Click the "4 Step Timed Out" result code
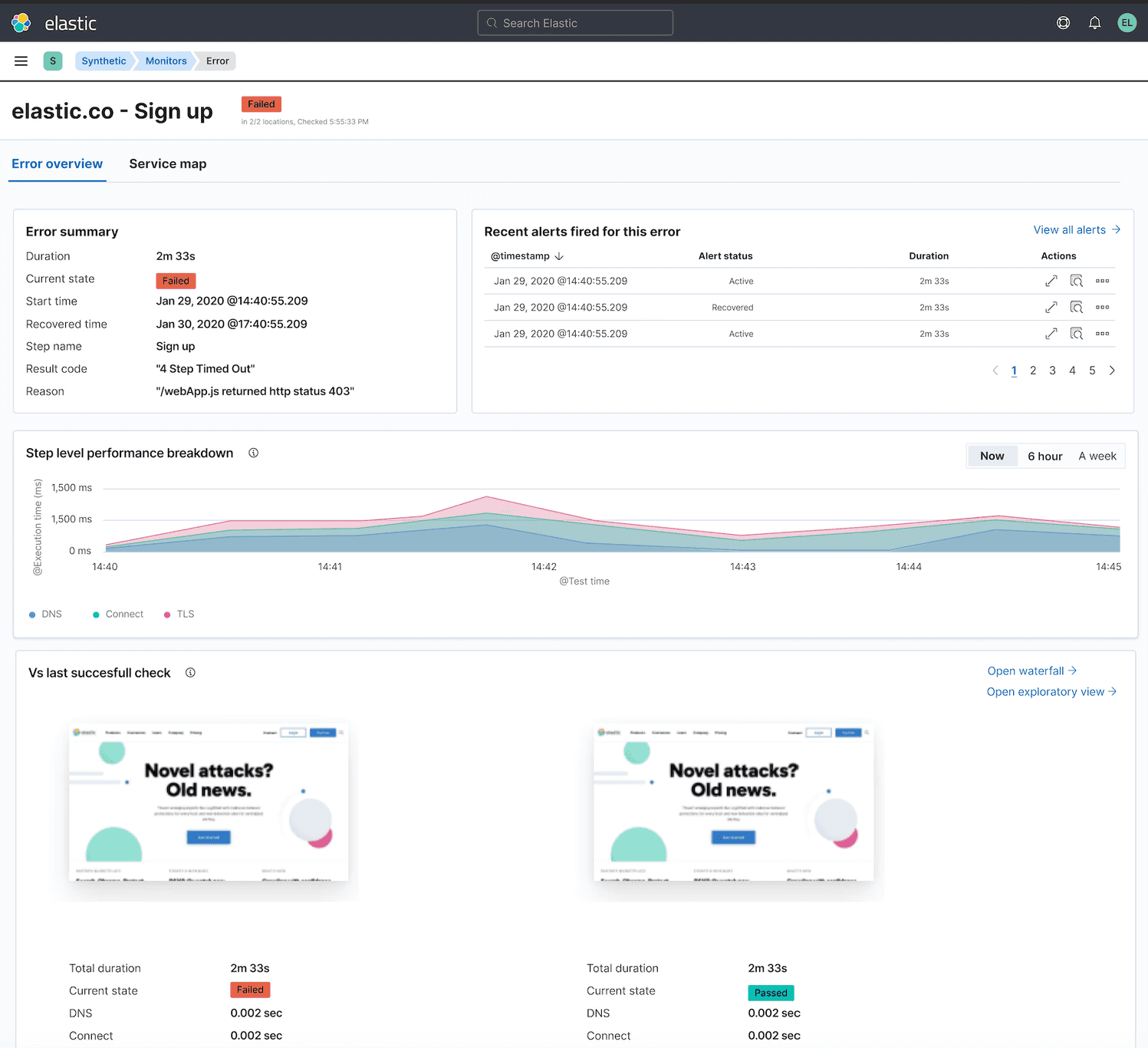1148x1048 pixels. [206, 369]
